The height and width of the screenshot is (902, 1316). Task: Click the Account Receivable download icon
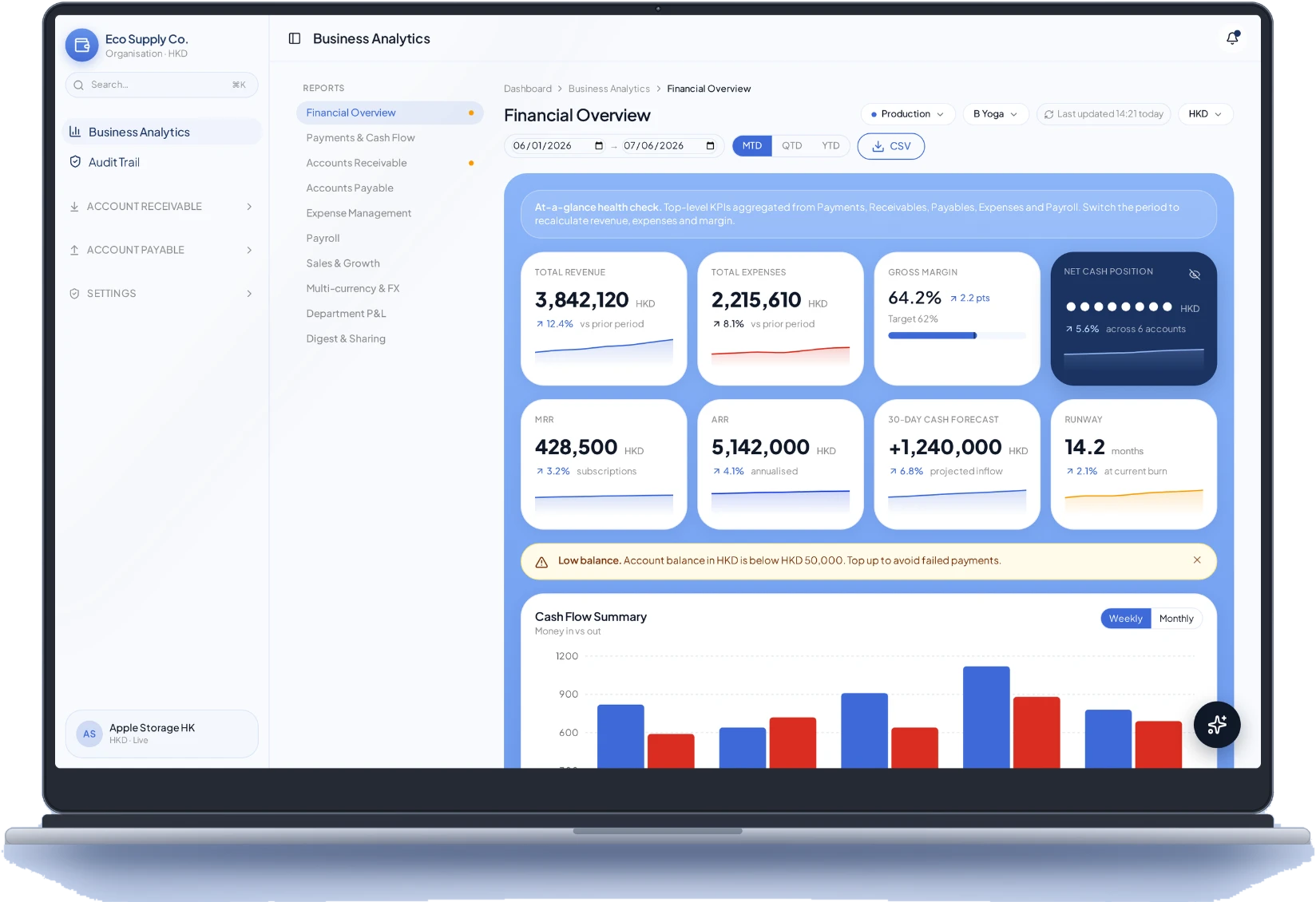pyautogui.click(x=74, y=207)
